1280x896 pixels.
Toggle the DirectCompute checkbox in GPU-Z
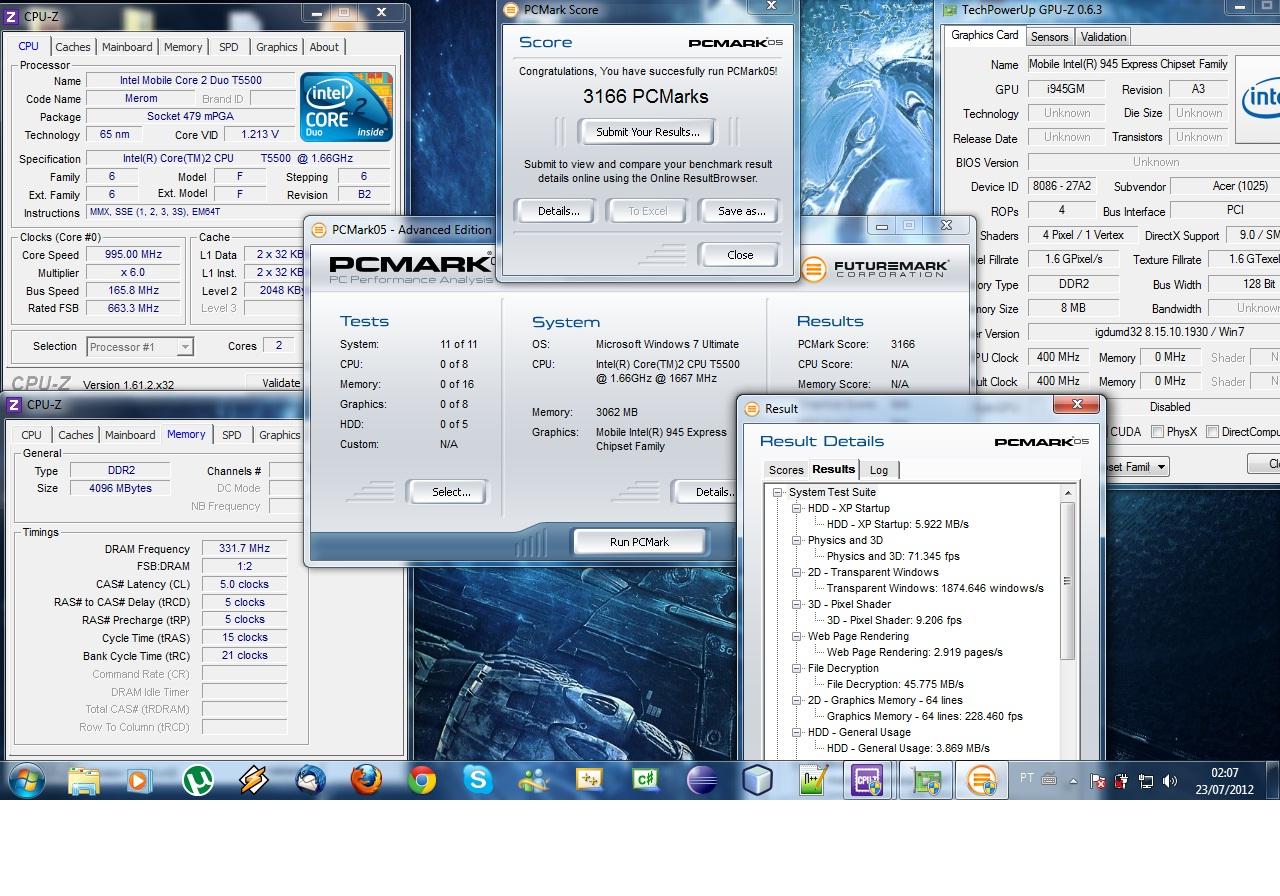[1212, 432]
